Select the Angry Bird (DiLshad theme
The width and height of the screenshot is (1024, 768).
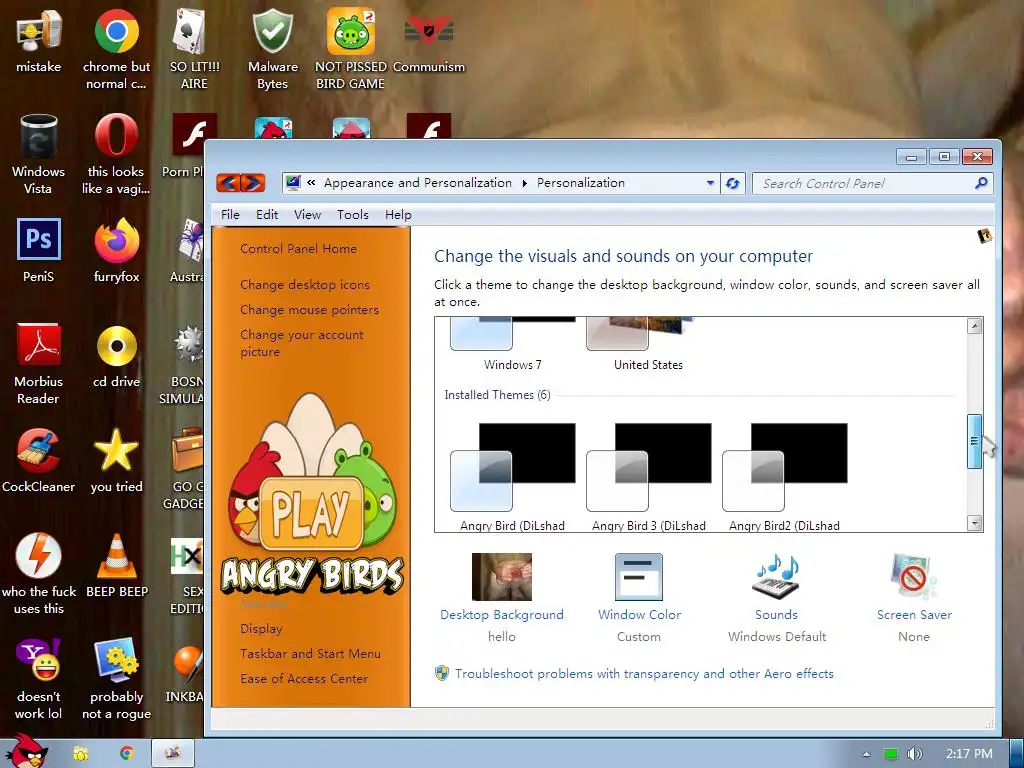point(513,477)
